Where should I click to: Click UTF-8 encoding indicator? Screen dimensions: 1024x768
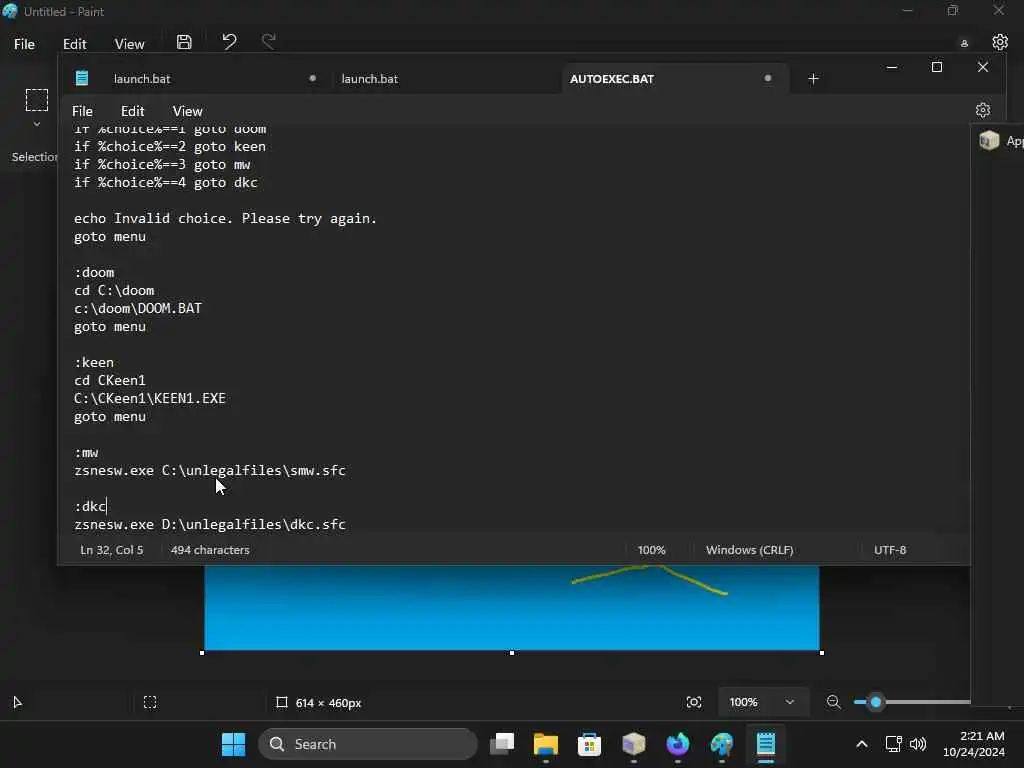[889, 550]
